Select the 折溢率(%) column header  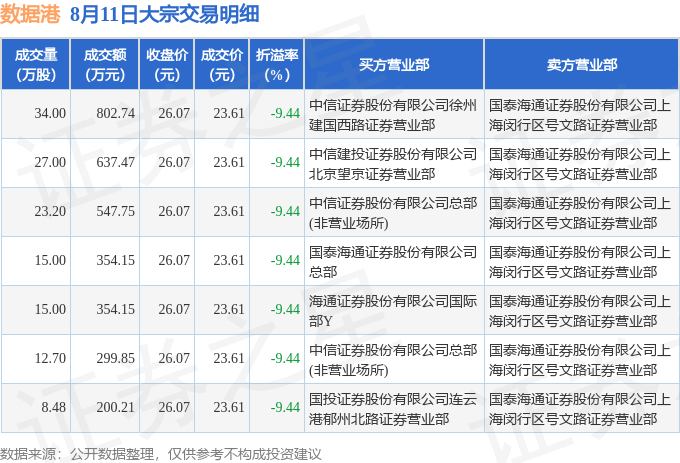pos(277,64)
